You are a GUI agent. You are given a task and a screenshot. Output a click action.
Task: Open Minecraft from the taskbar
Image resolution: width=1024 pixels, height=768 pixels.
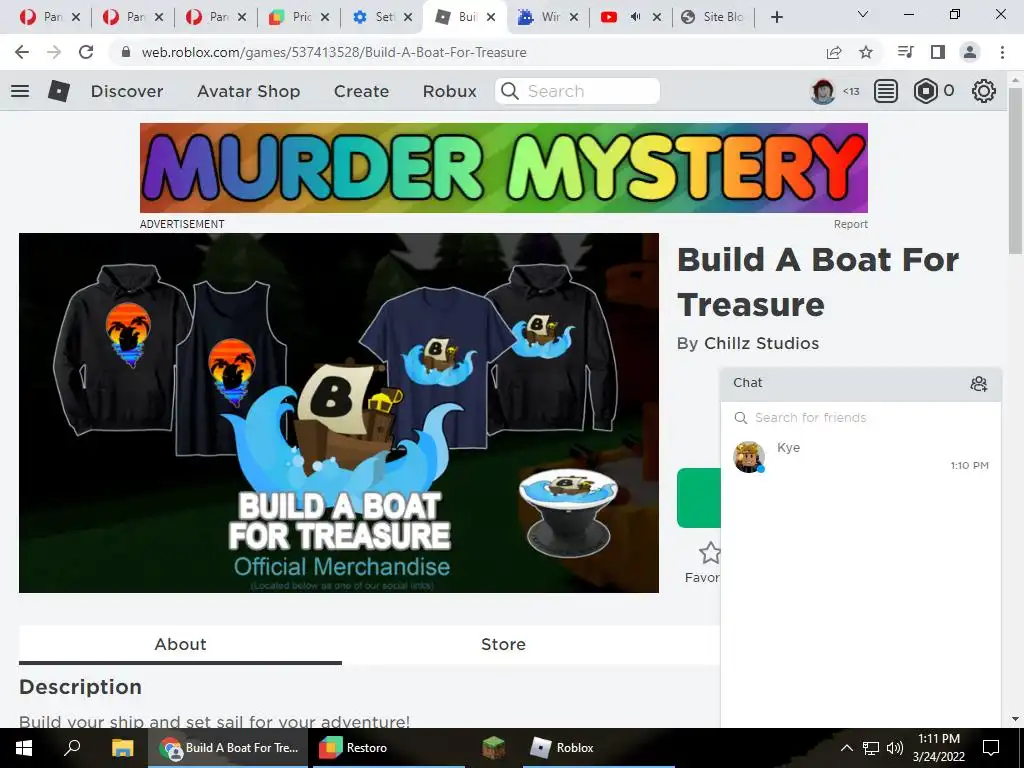tap(493, 748)
